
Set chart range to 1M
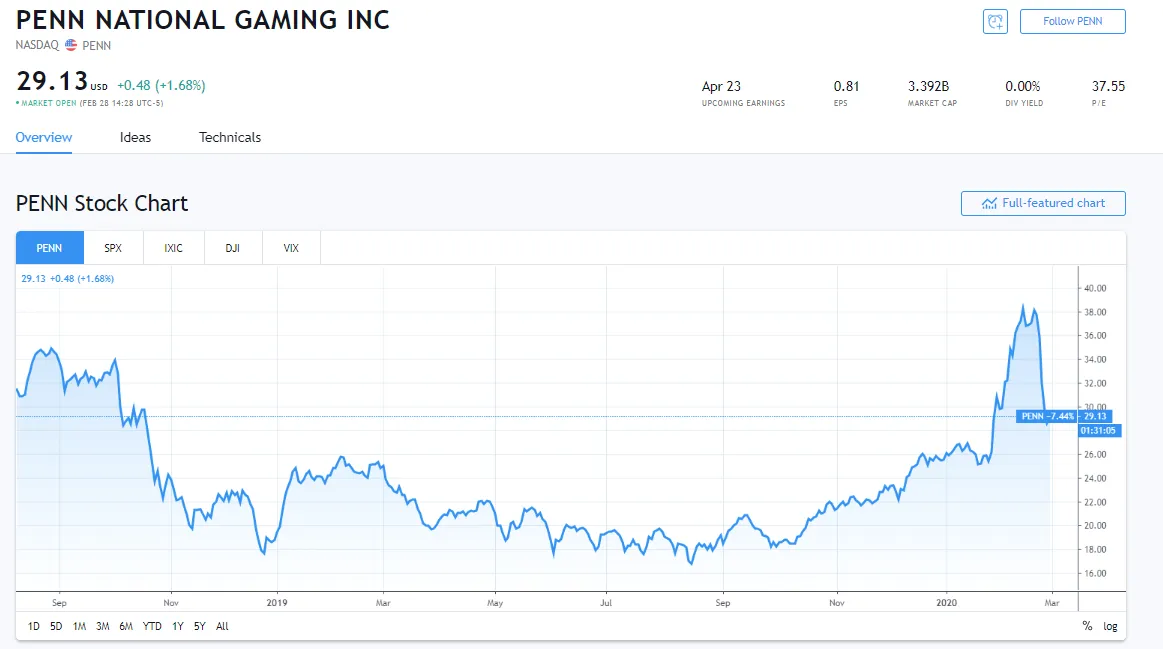[79, 626]
